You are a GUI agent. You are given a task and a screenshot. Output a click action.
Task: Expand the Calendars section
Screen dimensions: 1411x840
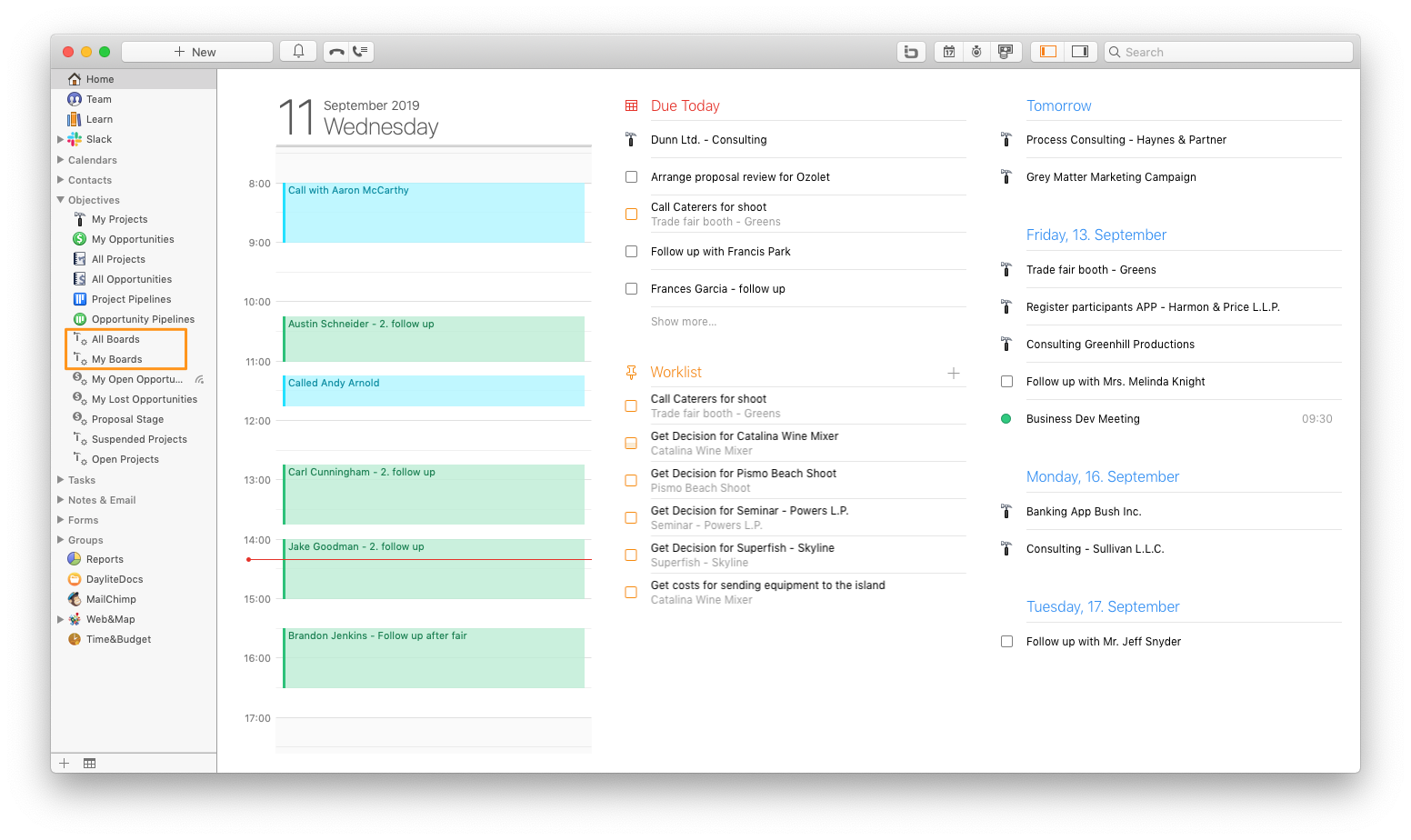pos(60,160)
